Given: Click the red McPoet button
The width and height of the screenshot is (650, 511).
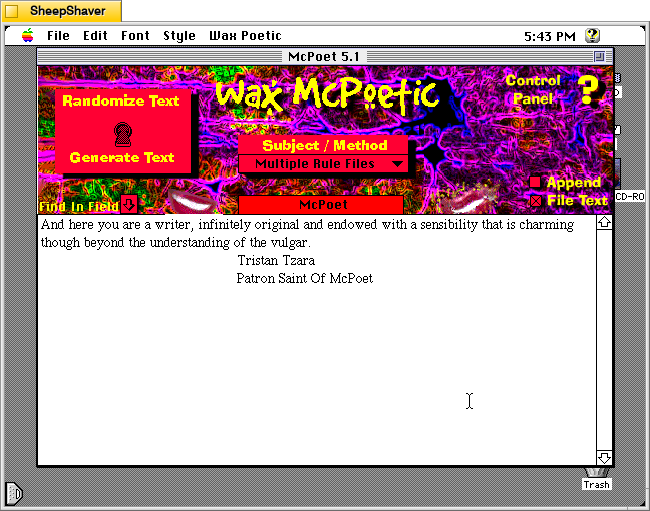Looking at the screenshot, I should [x=321, y=205].
